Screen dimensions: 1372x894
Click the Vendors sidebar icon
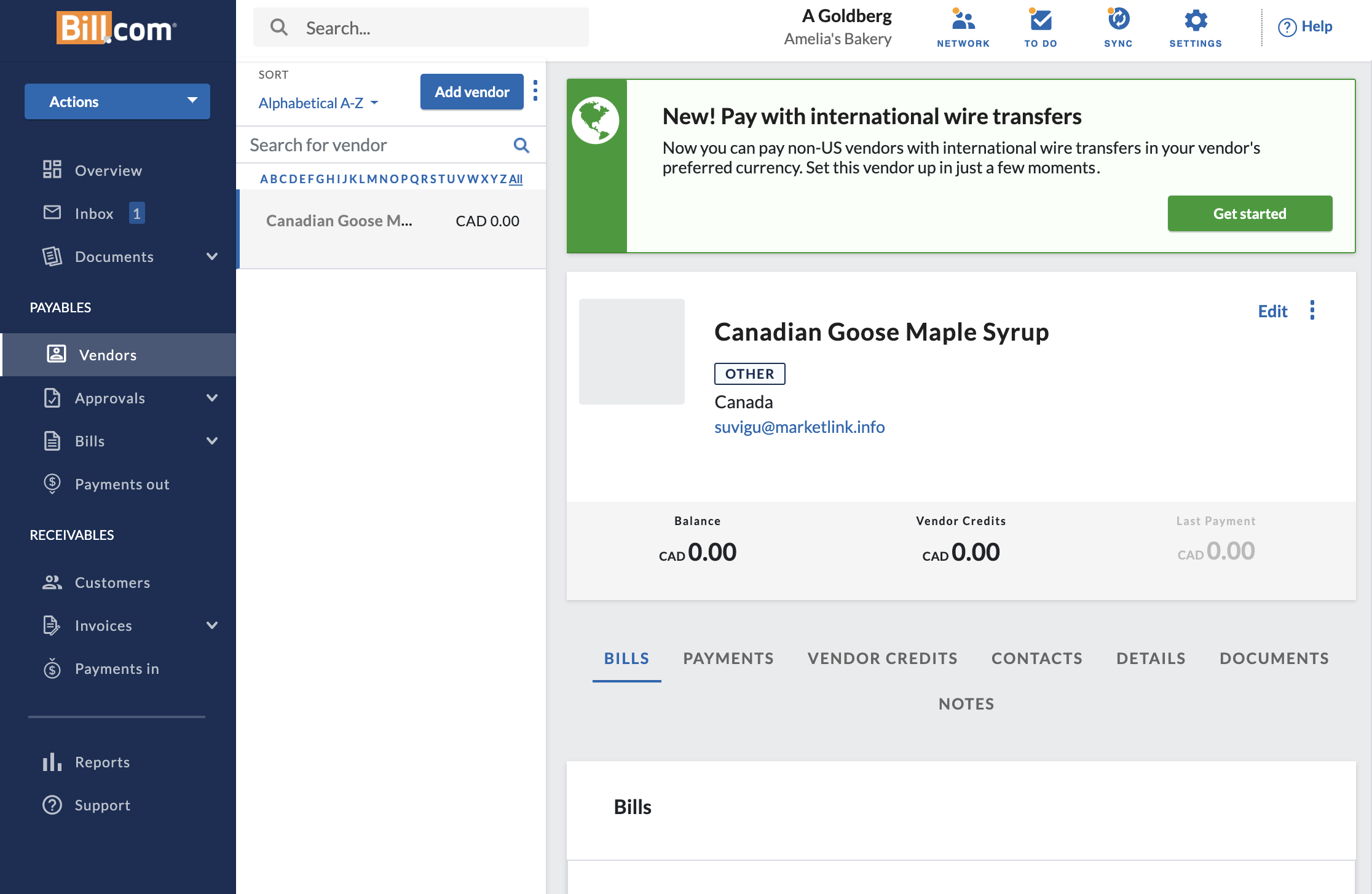tap(57, 354)
